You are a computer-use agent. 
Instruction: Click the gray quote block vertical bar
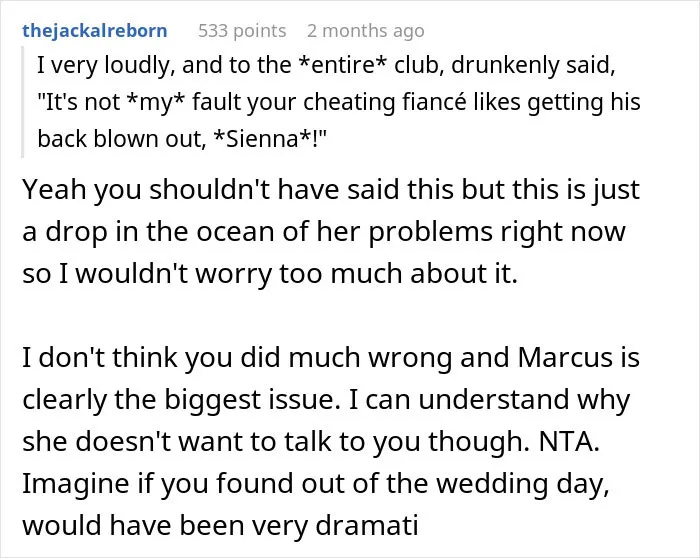coord(22,102)
